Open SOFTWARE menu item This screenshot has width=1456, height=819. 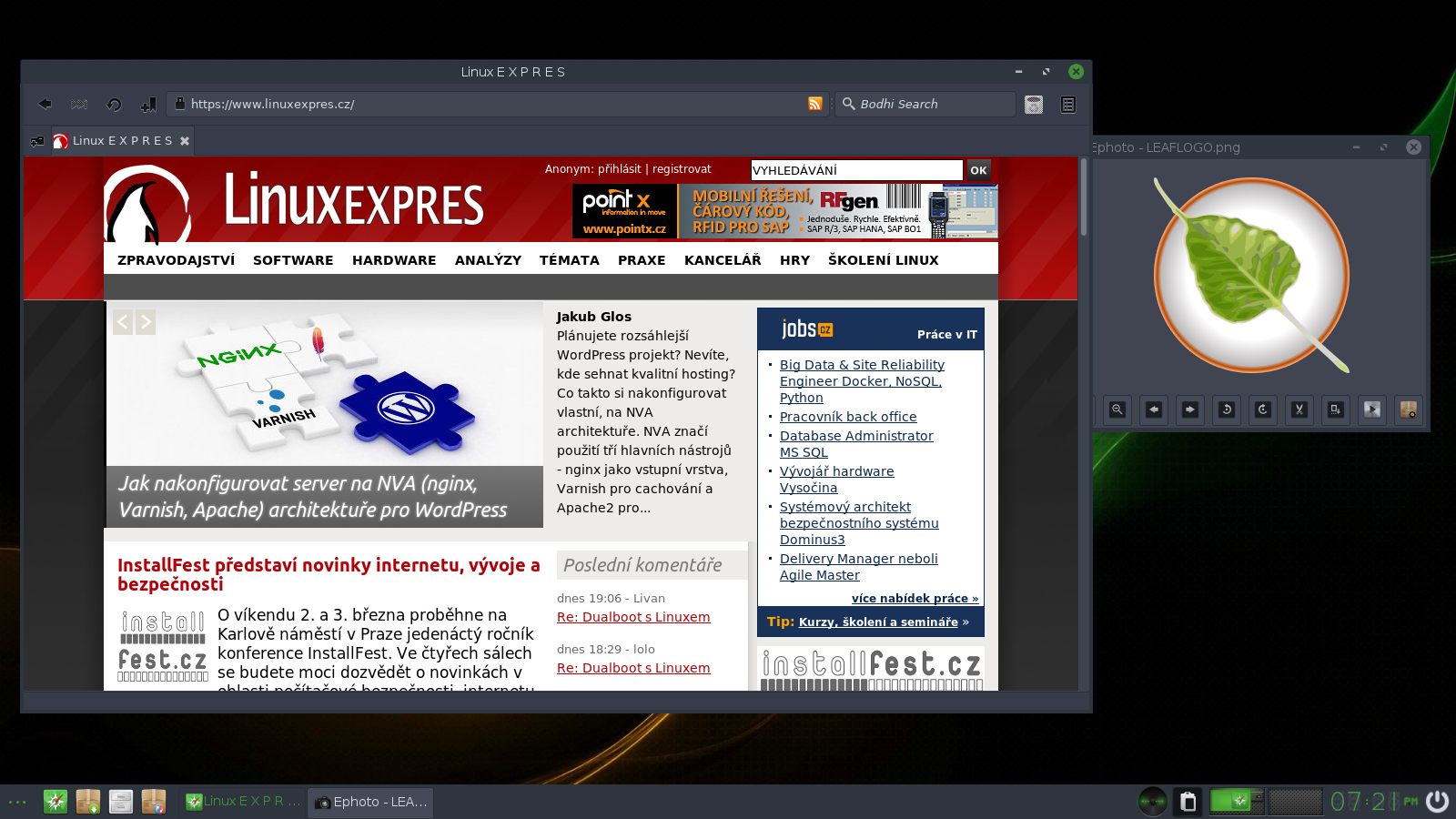click(293, 260)
